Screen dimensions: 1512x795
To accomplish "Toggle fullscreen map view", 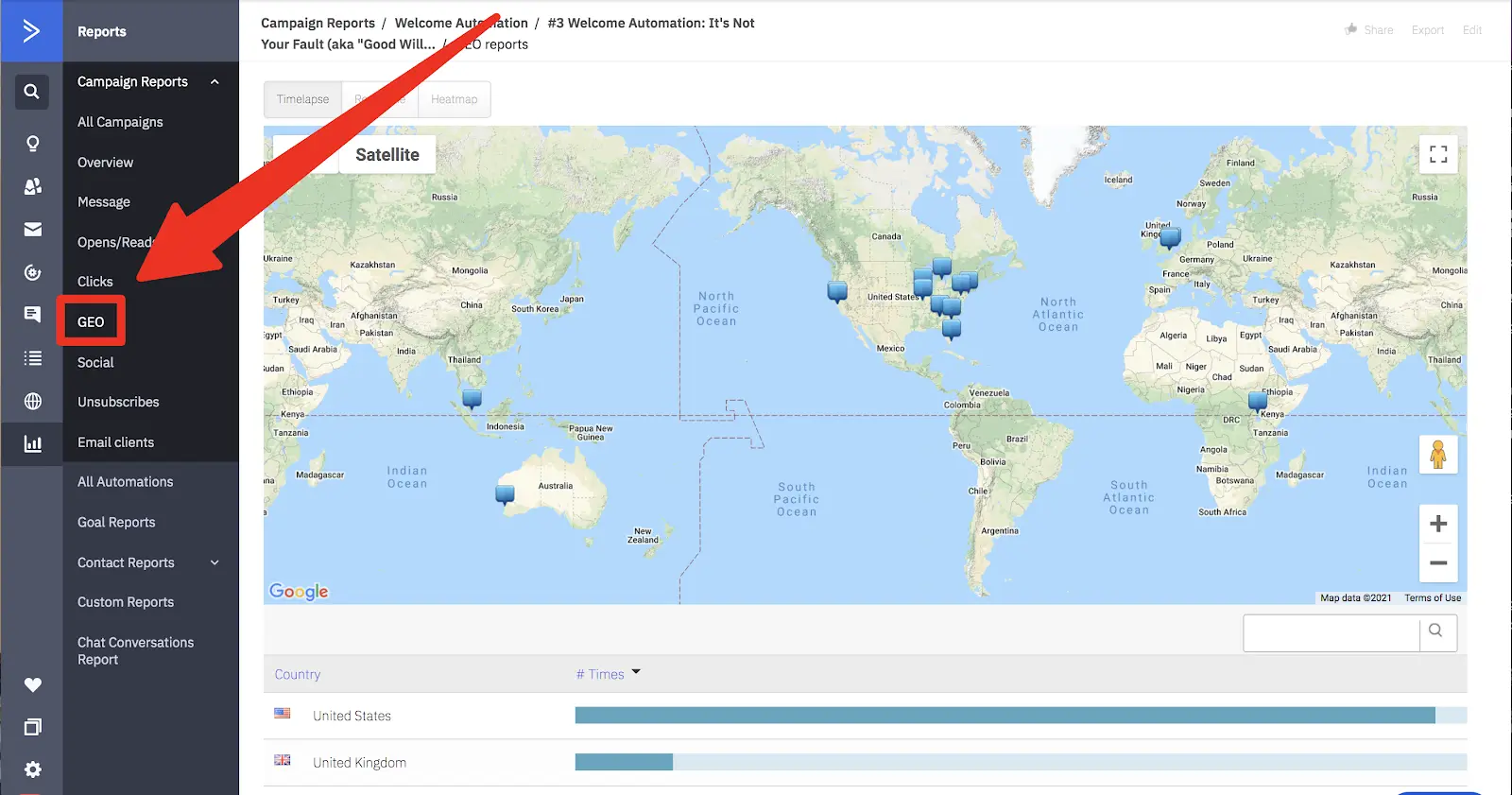I will click(1438, 154).
